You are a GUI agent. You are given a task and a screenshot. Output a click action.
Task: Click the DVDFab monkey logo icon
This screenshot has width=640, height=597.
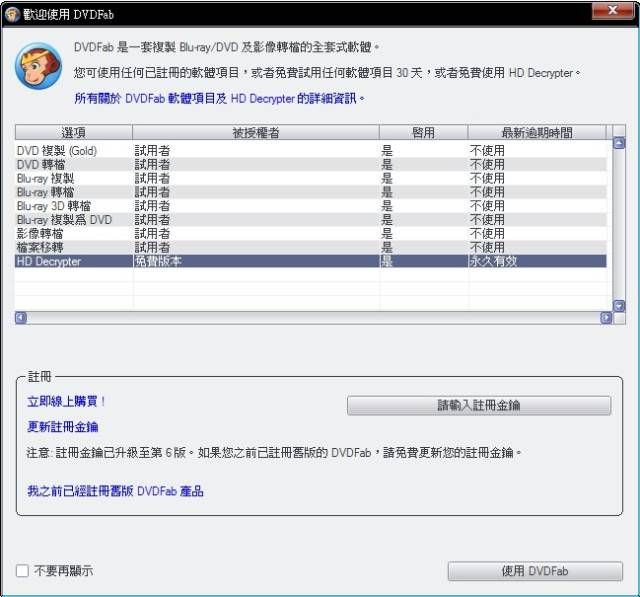pos(37,67)
